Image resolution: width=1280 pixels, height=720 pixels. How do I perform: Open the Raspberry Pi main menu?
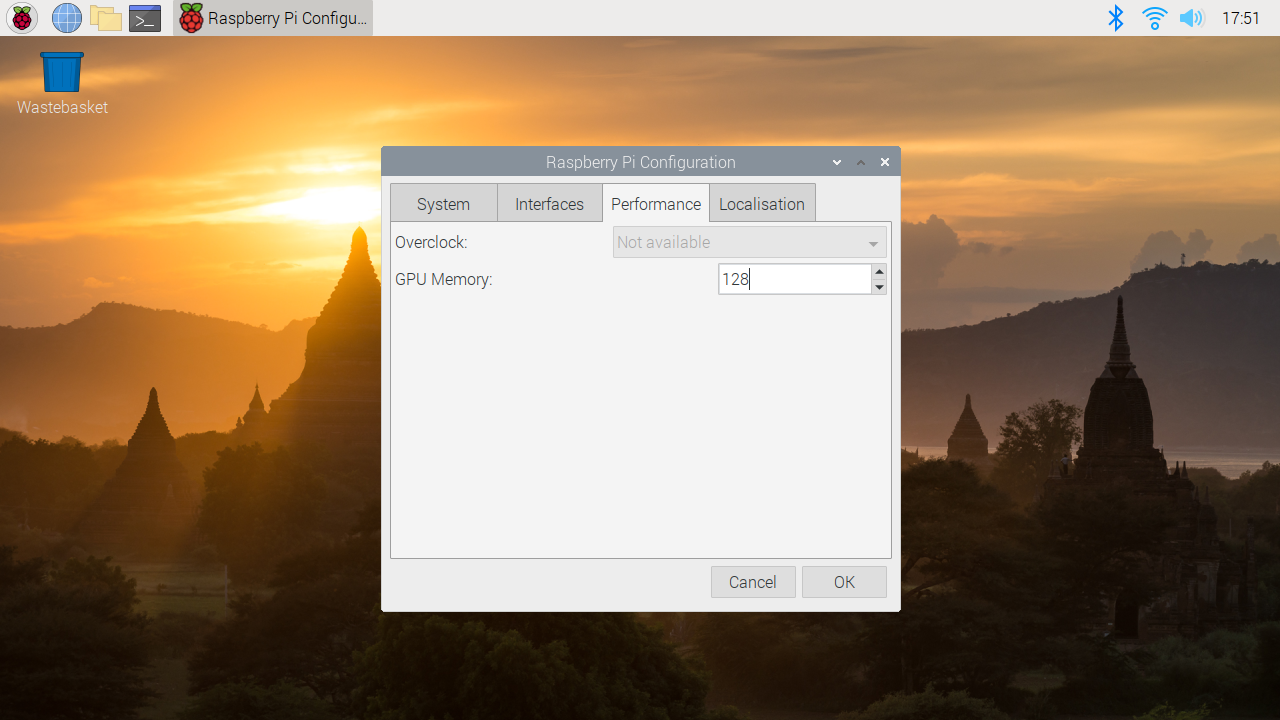22,18
